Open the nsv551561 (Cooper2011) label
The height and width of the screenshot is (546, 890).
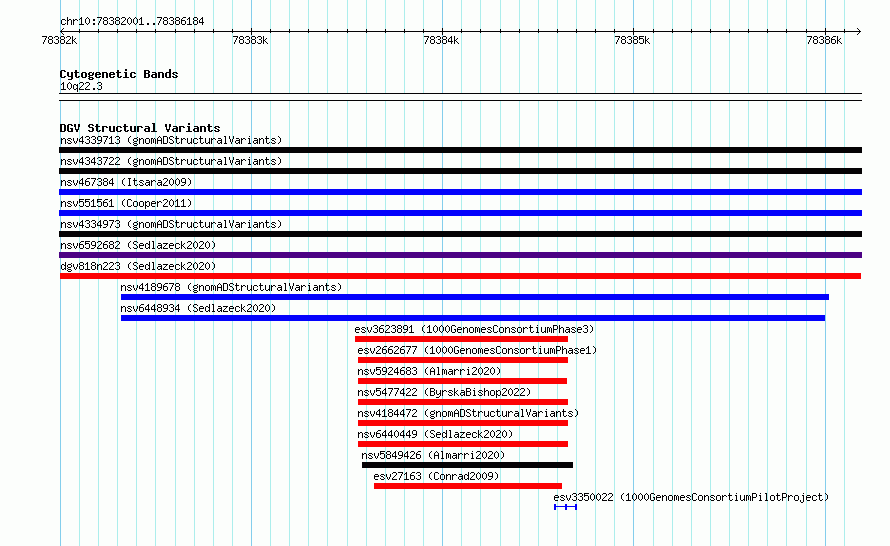point(126,203)
